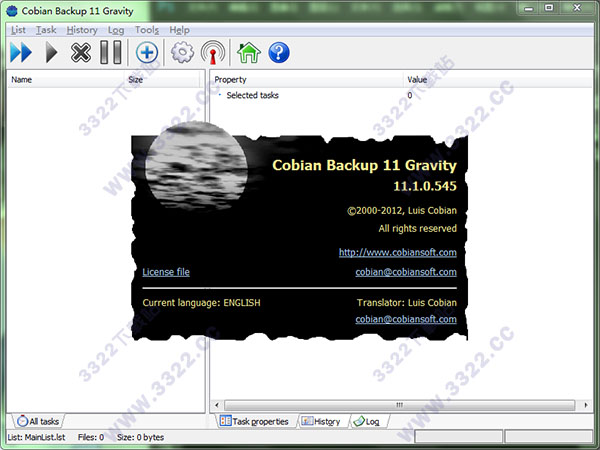Viewport: 600px width, 450px height.
Task: Run all tasks with double-arrow icon
Action: click(21, 52)
